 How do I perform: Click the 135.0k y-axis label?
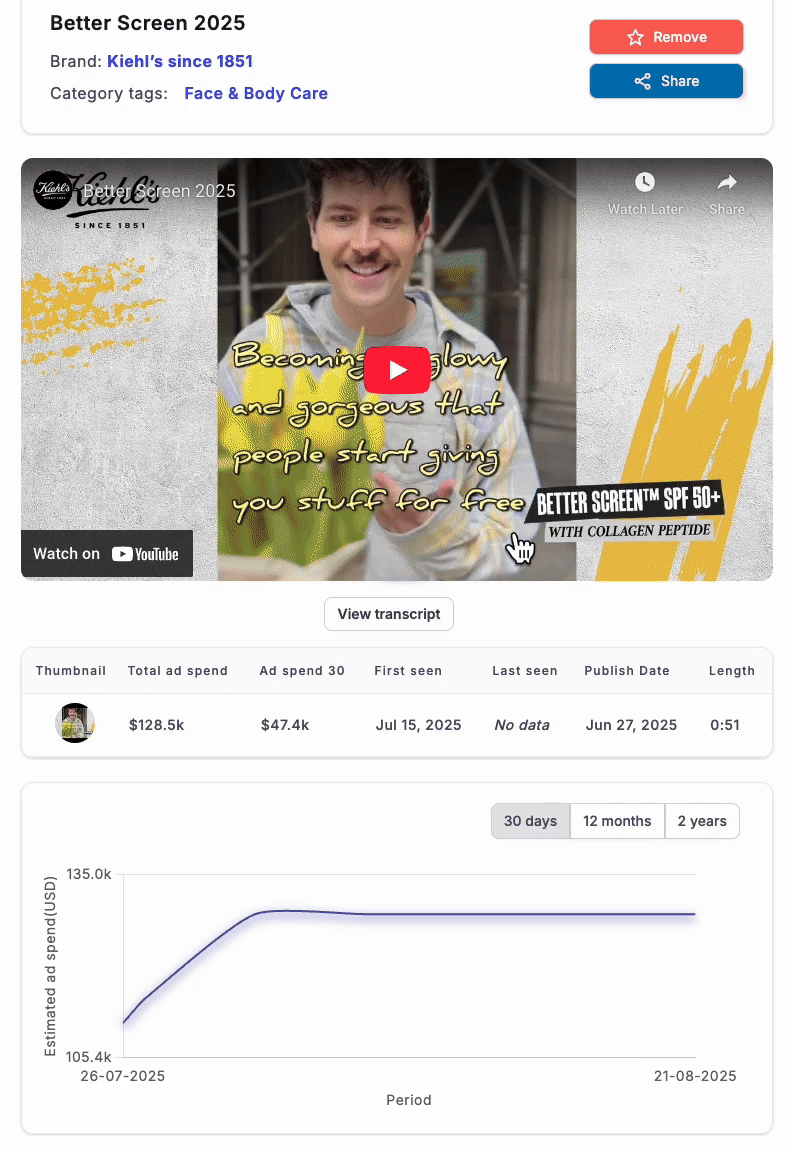[89, 874]
